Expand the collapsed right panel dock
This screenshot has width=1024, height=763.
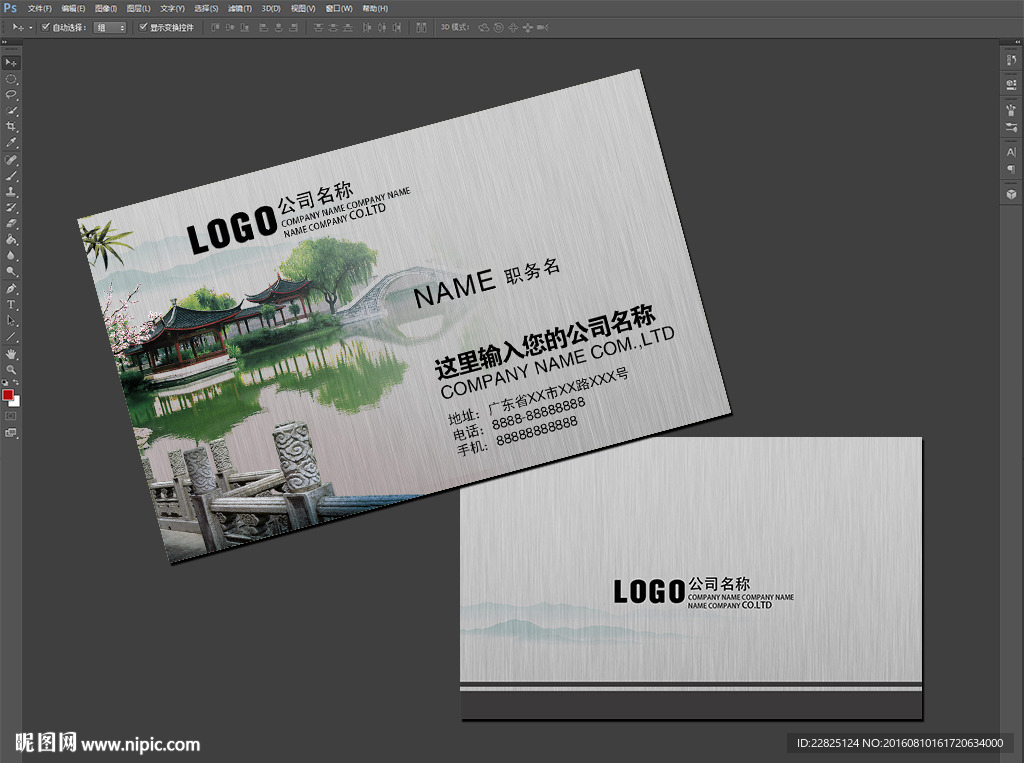tap(1015, 44)
